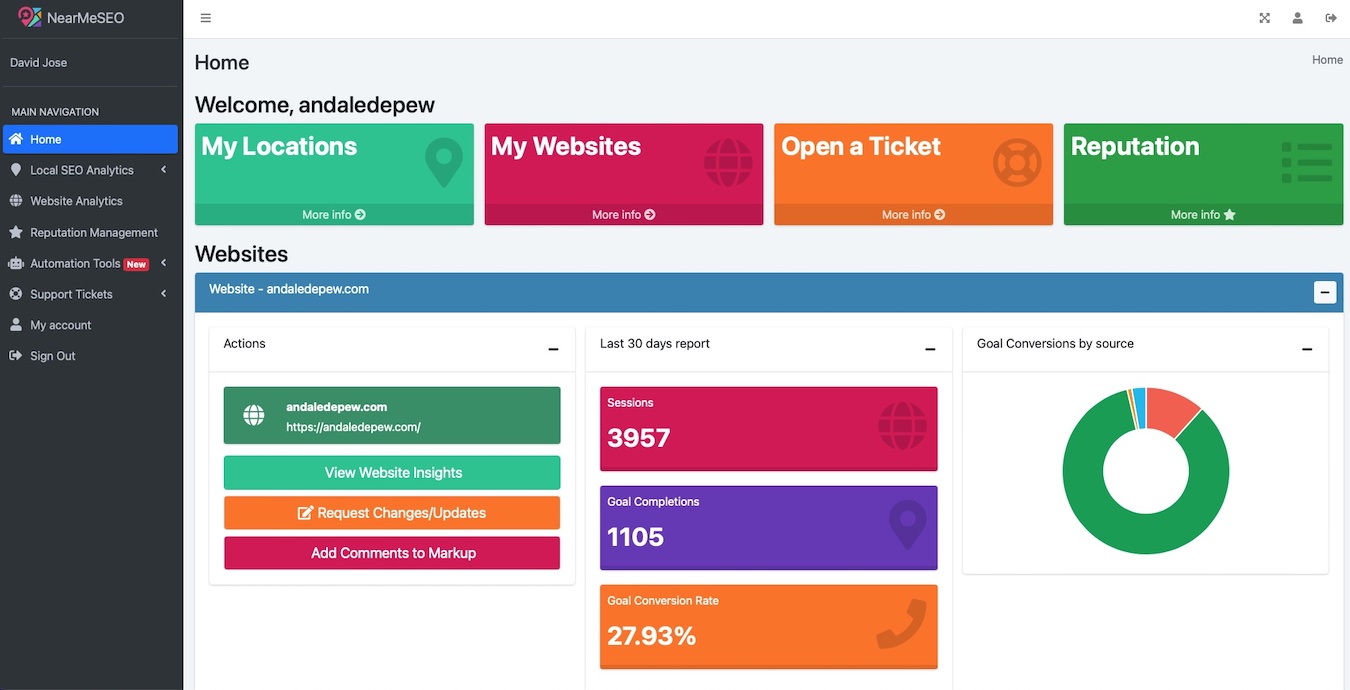Collapse the Actions card
Image resolution: width=1350 pixels, height=690 pixels.
point(553,349)
